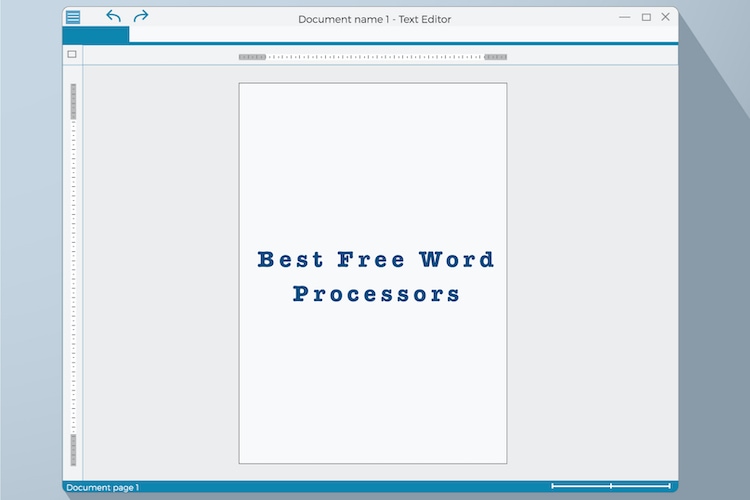
Task: Click the "Best Free Word" heading line
Action: point(376,260)
